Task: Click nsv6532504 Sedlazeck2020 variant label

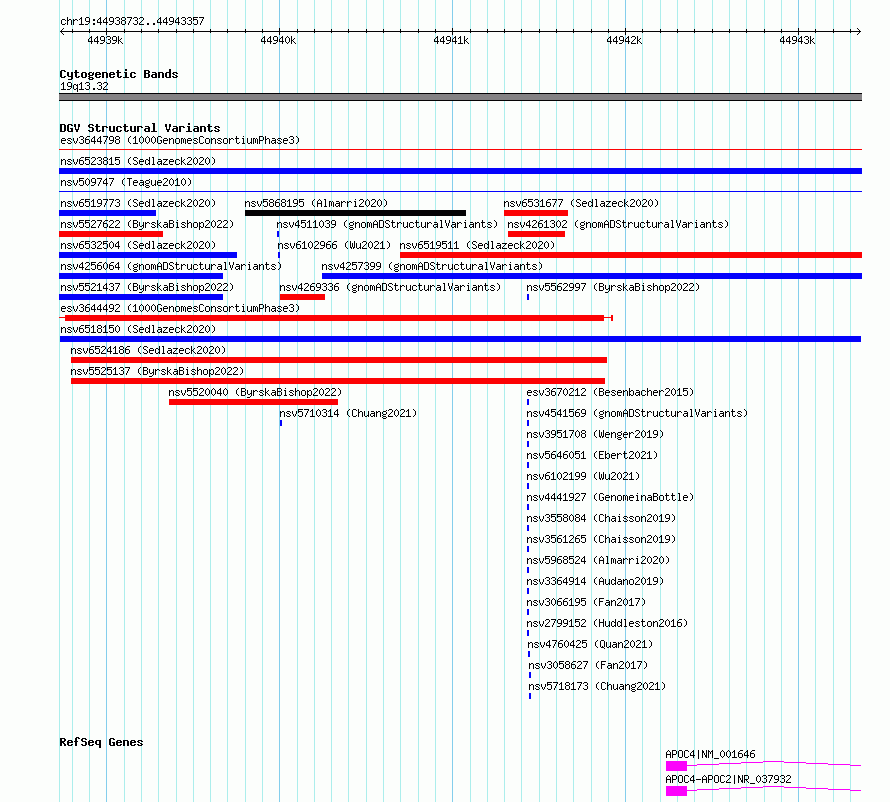Action: [138, 245]
